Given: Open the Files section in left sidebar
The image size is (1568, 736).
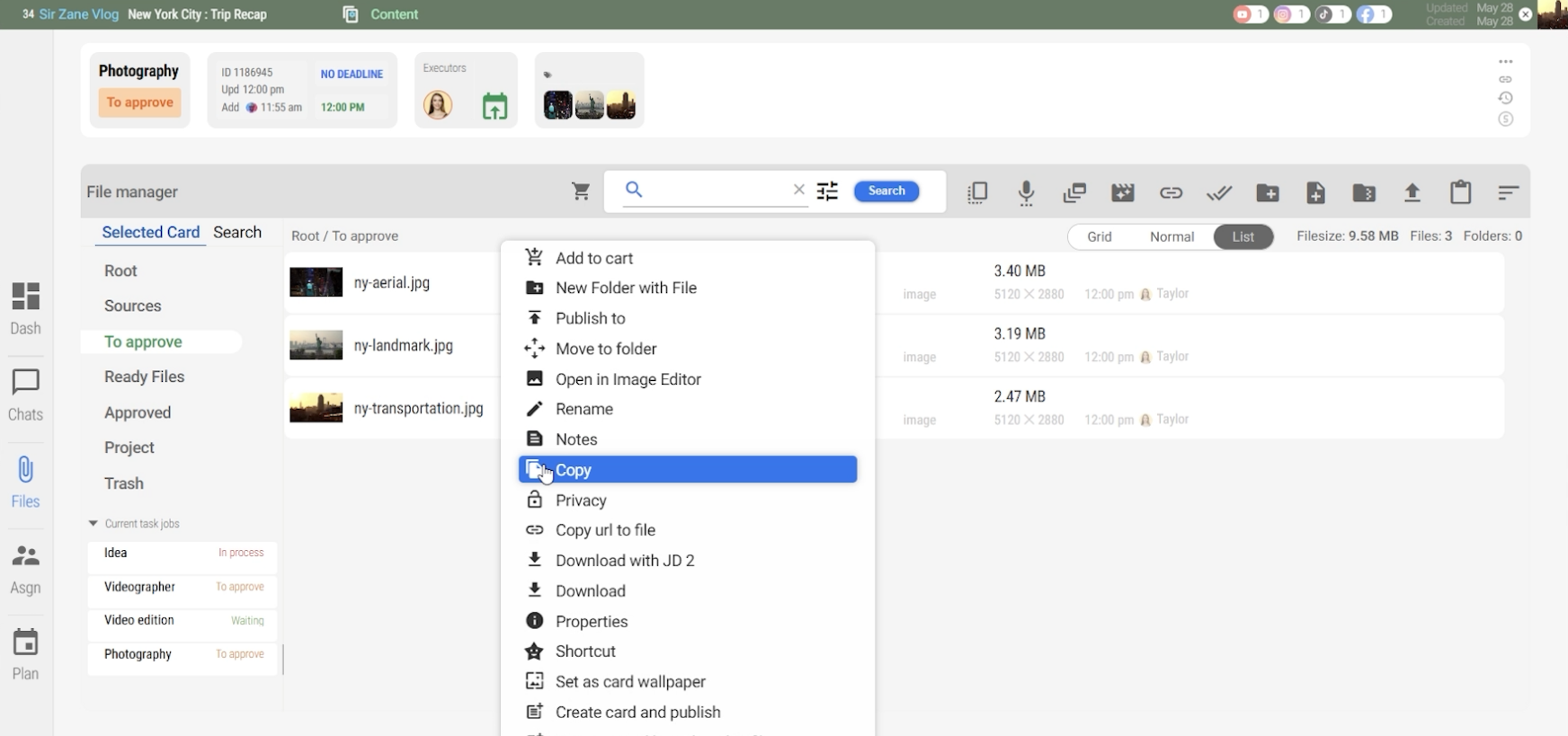Looking at the screenshot, I should coord(25,482).
